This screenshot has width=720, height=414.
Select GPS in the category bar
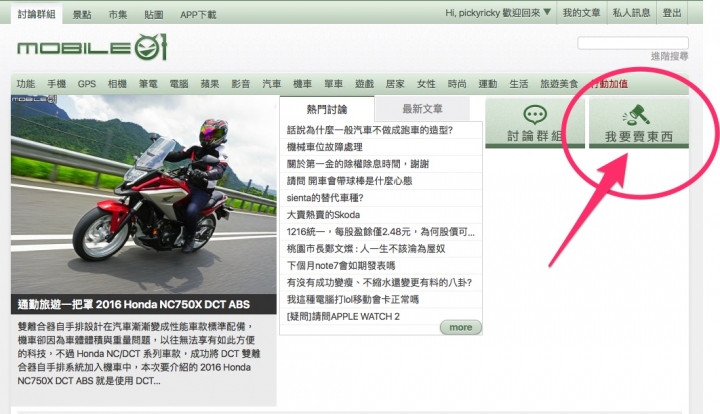click(87, 84)
